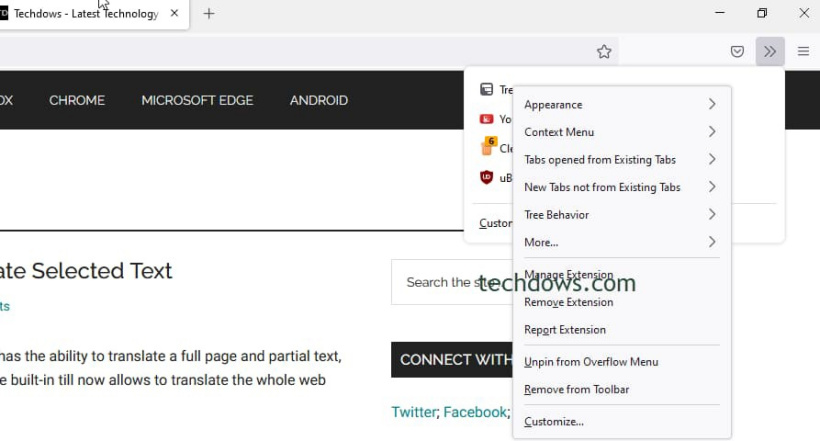
Task: Select Unpin from Overflow Menu
Action: coord(622,362)
